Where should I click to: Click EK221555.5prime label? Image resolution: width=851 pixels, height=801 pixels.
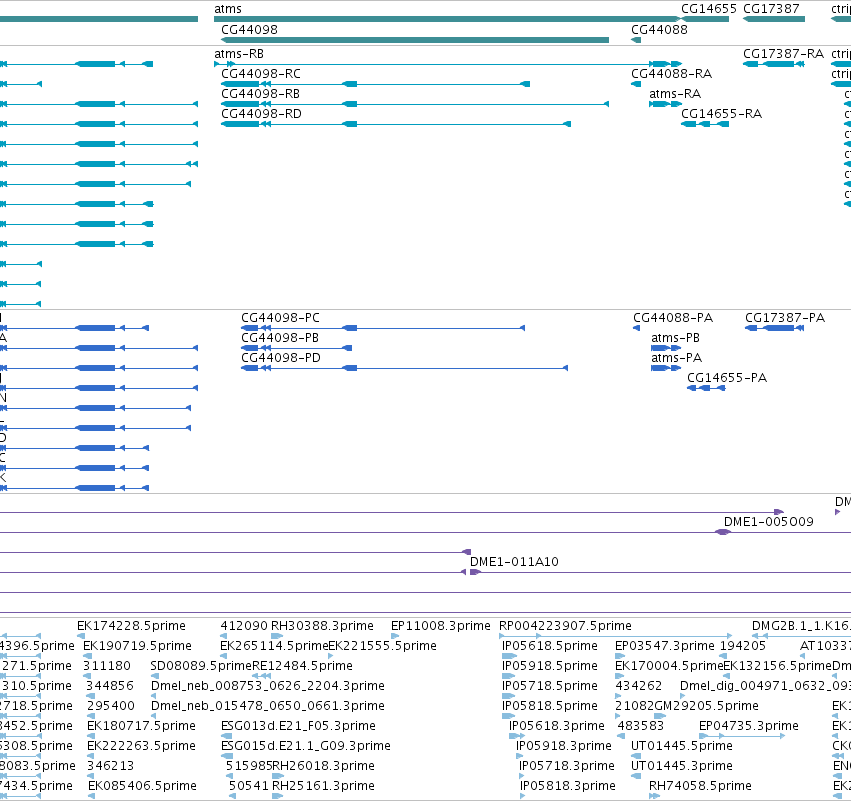(382, 646)
